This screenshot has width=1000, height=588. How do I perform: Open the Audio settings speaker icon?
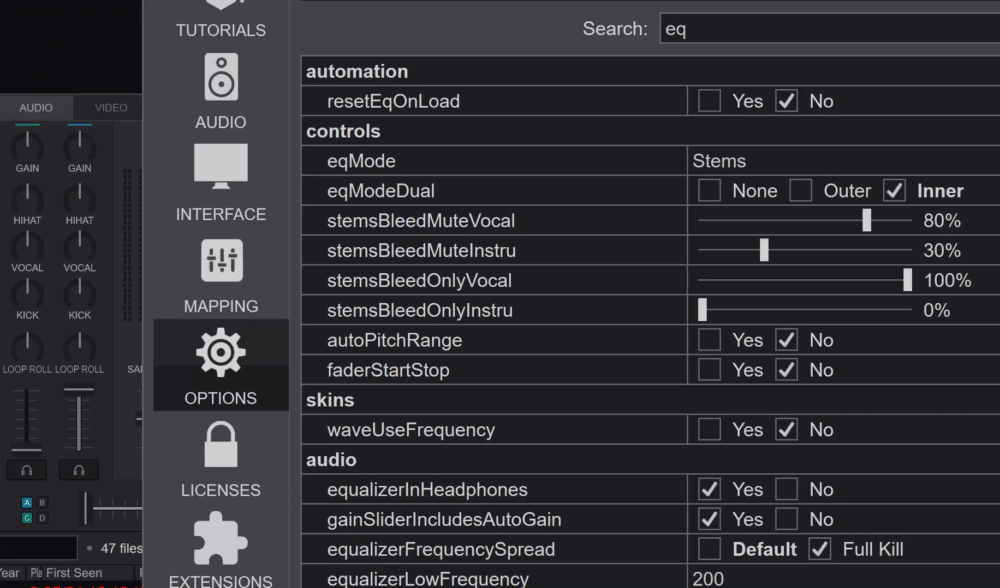pyautogui.click(x=221, y=76)
